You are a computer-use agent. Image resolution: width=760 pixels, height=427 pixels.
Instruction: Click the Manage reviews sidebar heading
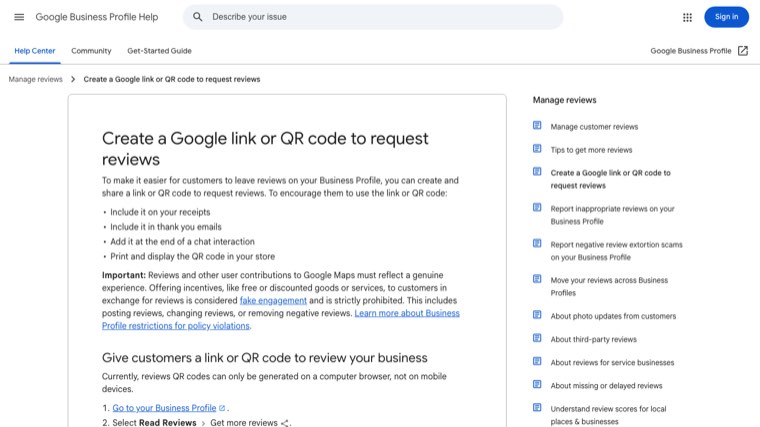point(565,100)
